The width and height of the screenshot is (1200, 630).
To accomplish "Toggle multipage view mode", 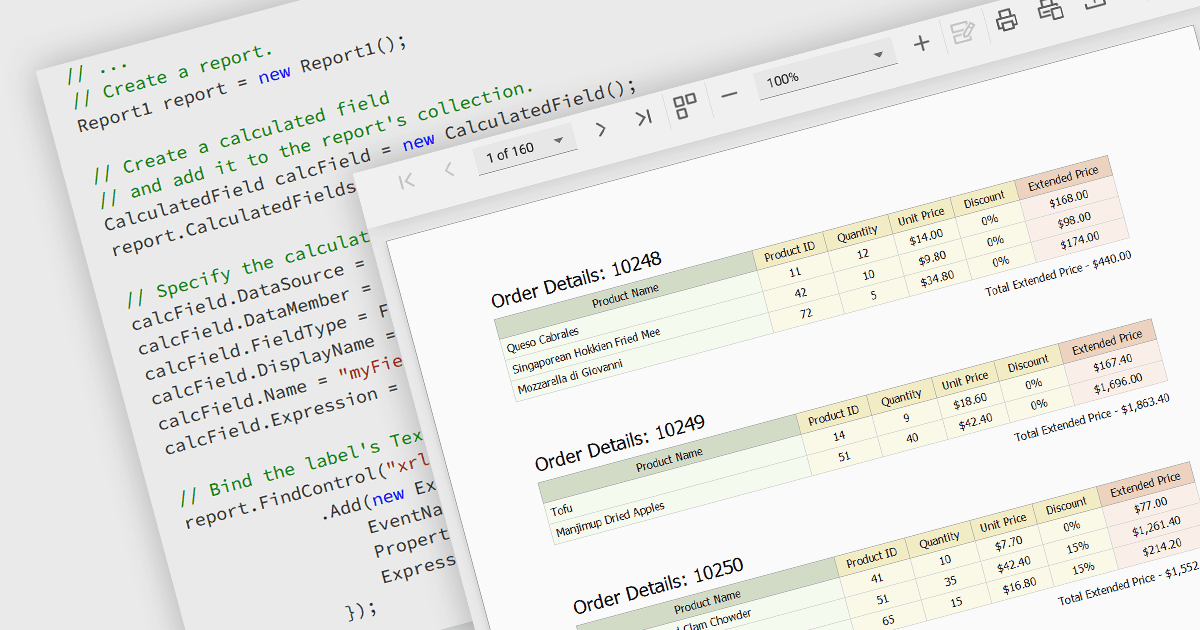I will tap(685, 106).
